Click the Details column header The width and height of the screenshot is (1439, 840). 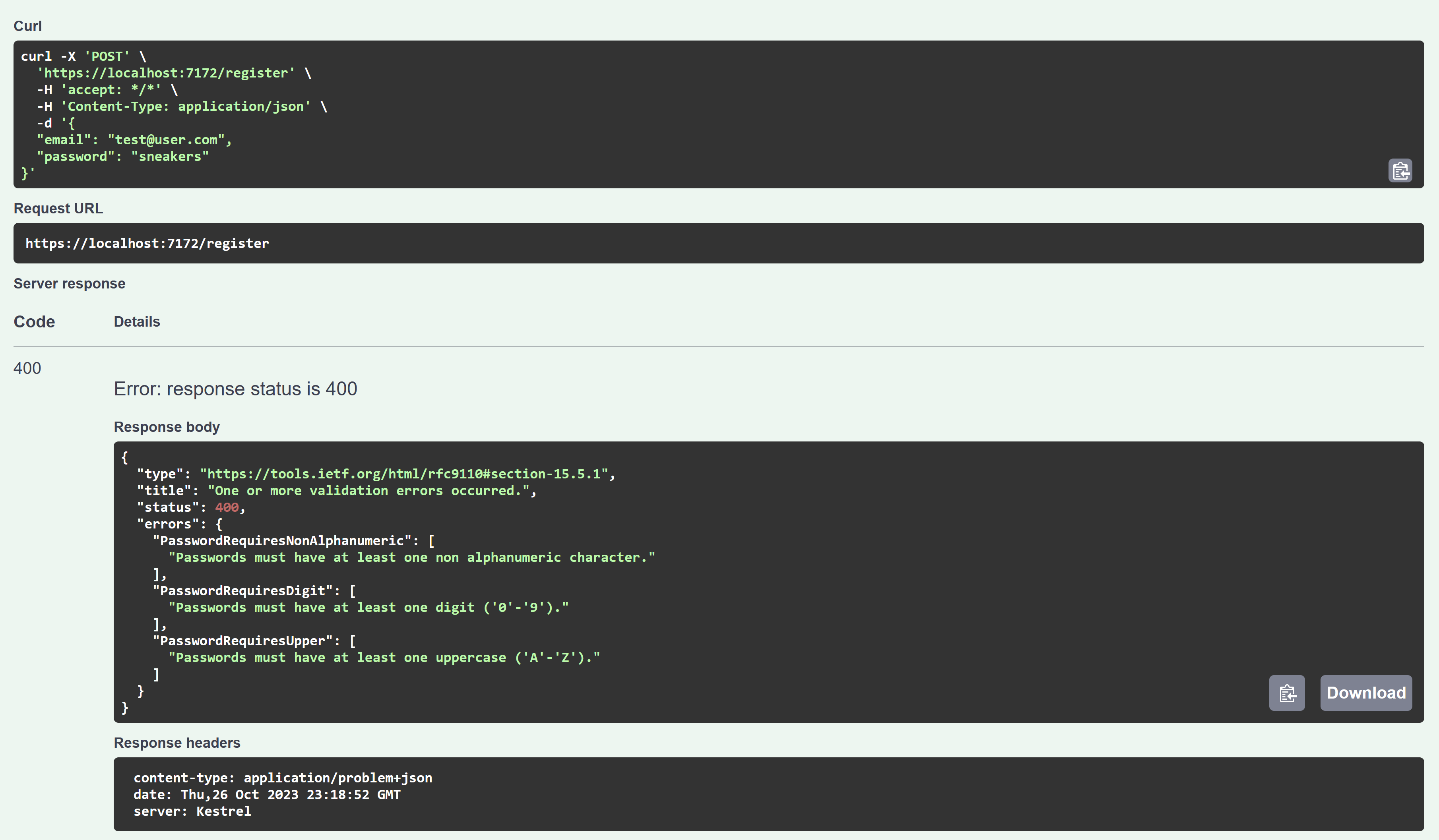136,322
